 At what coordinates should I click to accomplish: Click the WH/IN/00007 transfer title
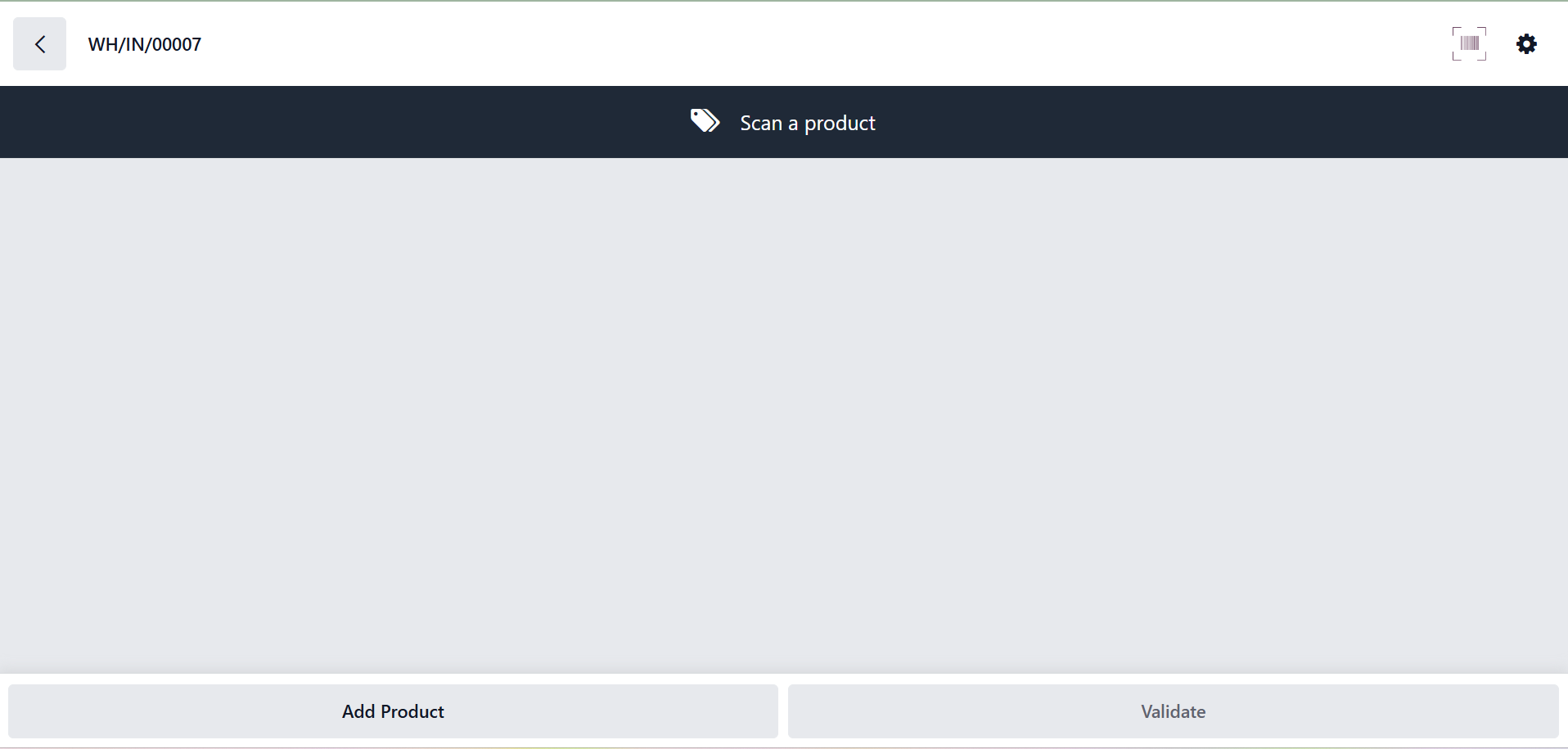coord(145,45)
